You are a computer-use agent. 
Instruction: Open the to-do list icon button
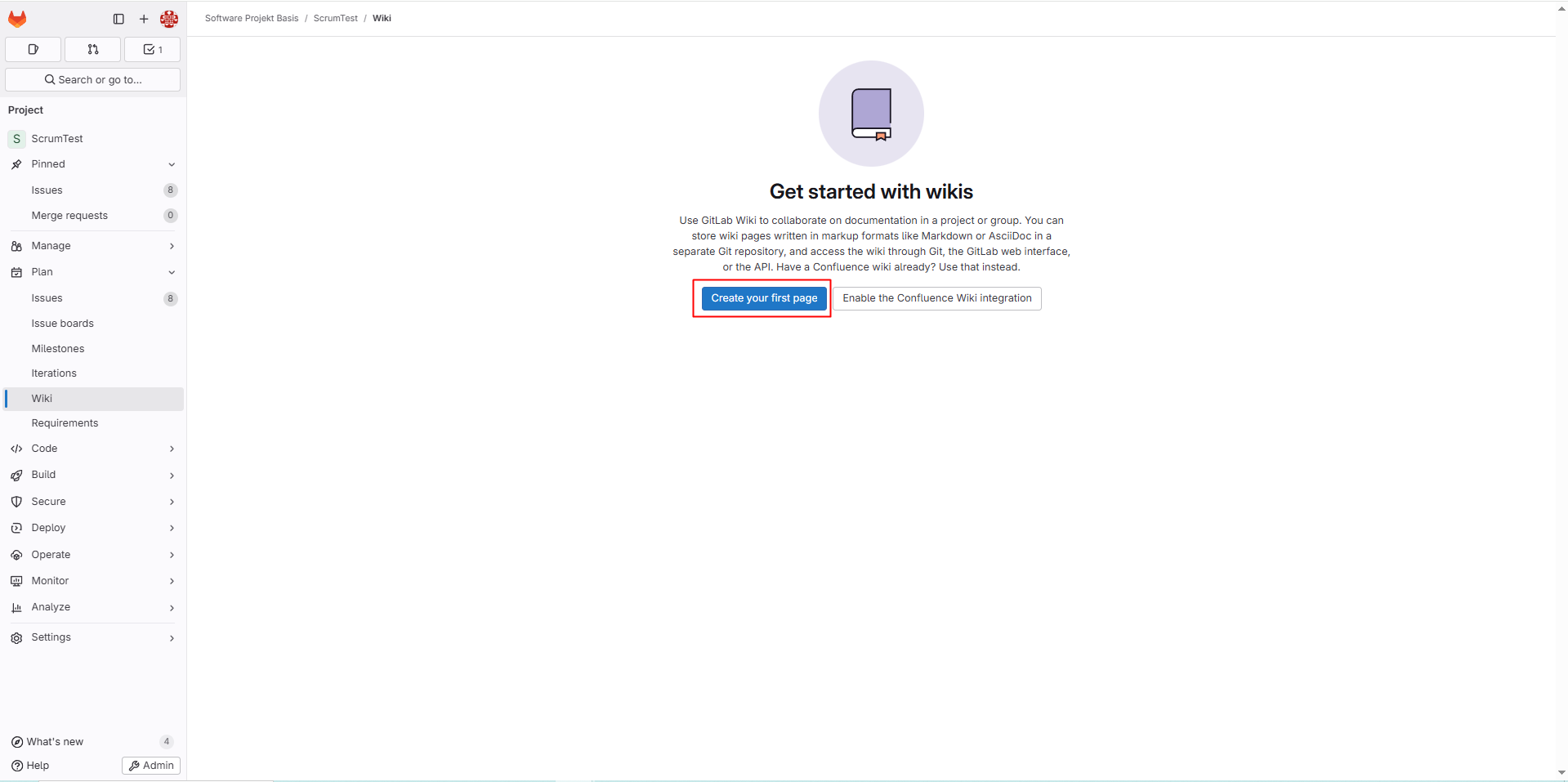(152, 50)
